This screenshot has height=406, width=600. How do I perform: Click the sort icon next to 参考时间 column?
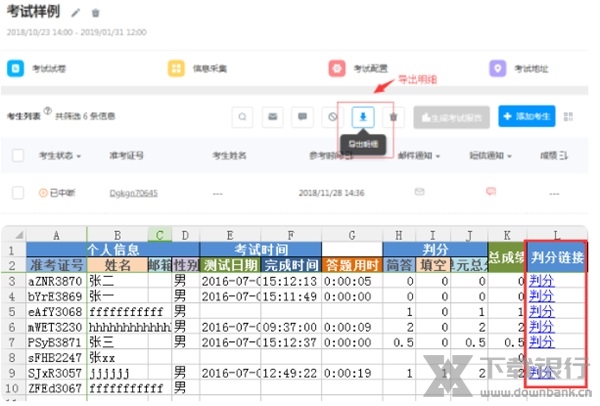coord(349,156)
